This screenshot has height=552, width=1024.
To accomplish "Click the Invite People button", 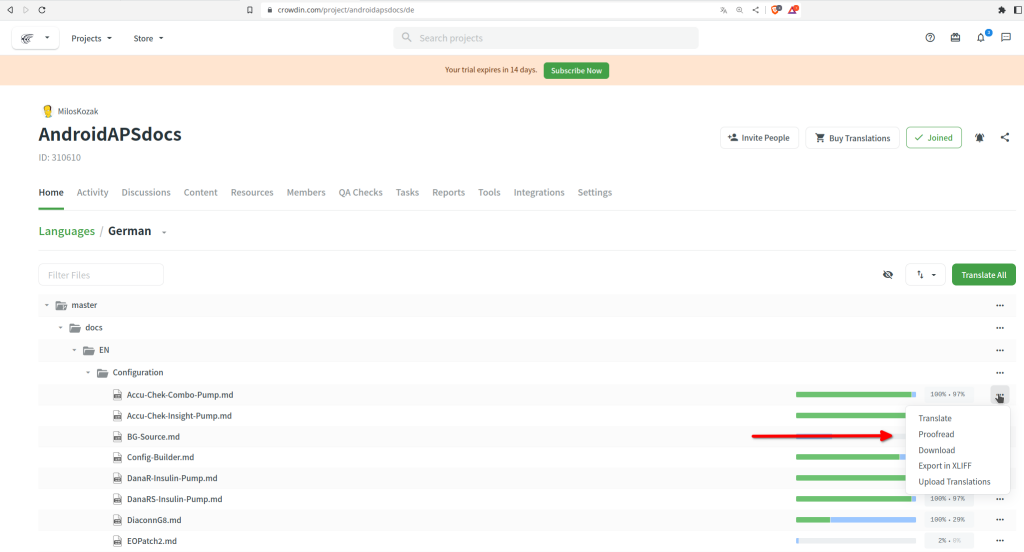I will [x=759, y=138].
